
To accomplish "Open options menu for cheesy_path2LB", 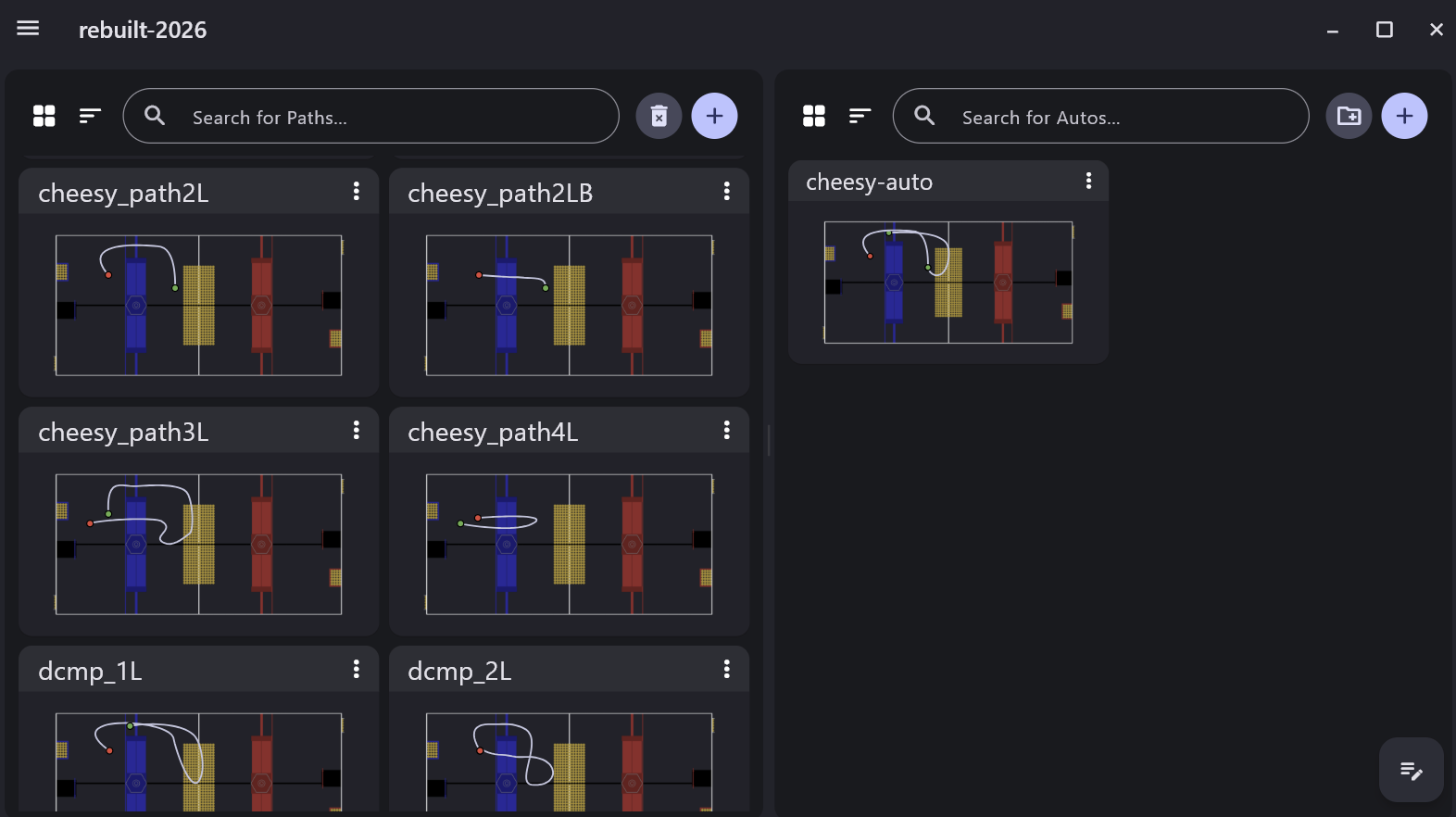I will [727, 192].
